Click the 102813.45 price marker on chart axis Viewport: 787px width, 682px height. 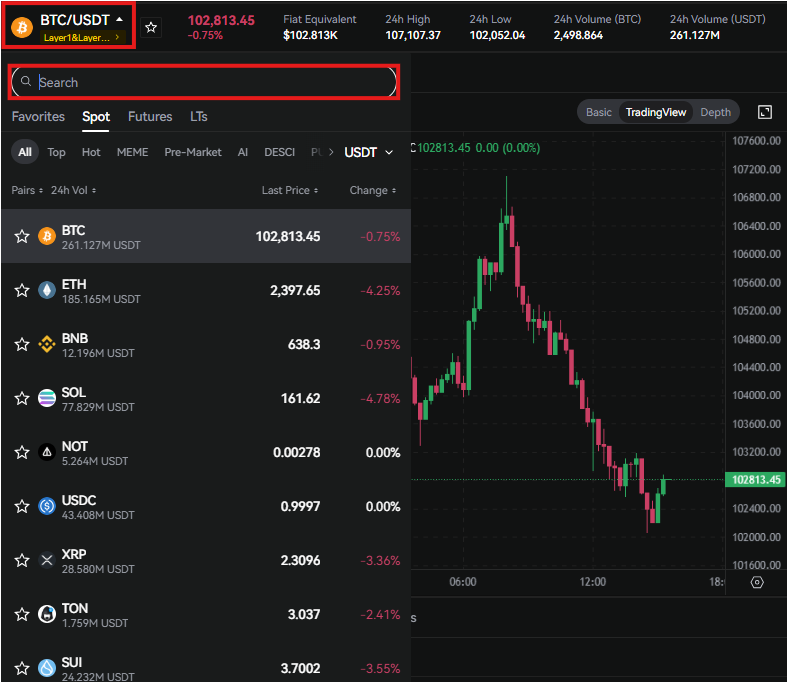pyautogui.click(x=755, y=480)
